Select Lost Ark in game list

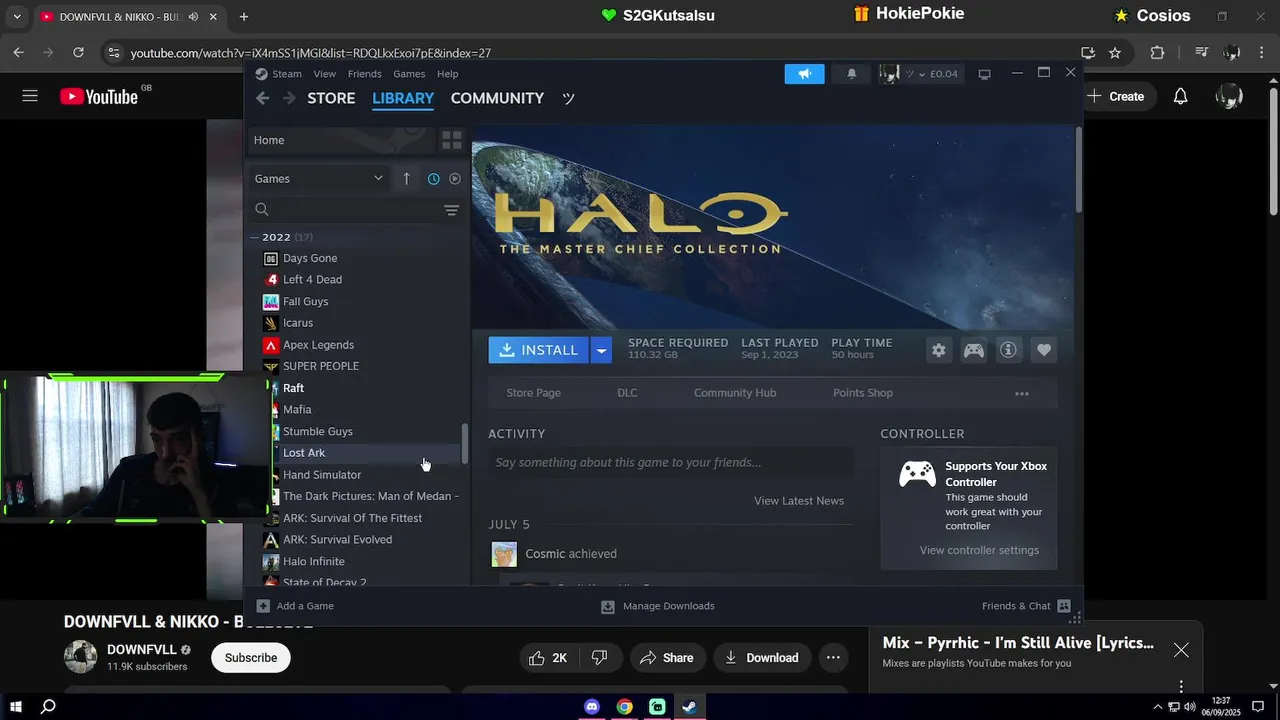304,453
